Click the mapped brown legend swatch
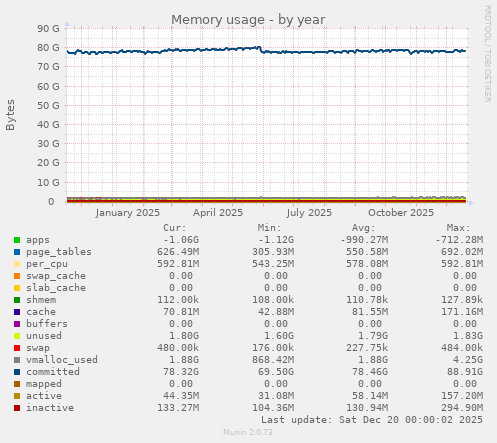 point(17,384)
